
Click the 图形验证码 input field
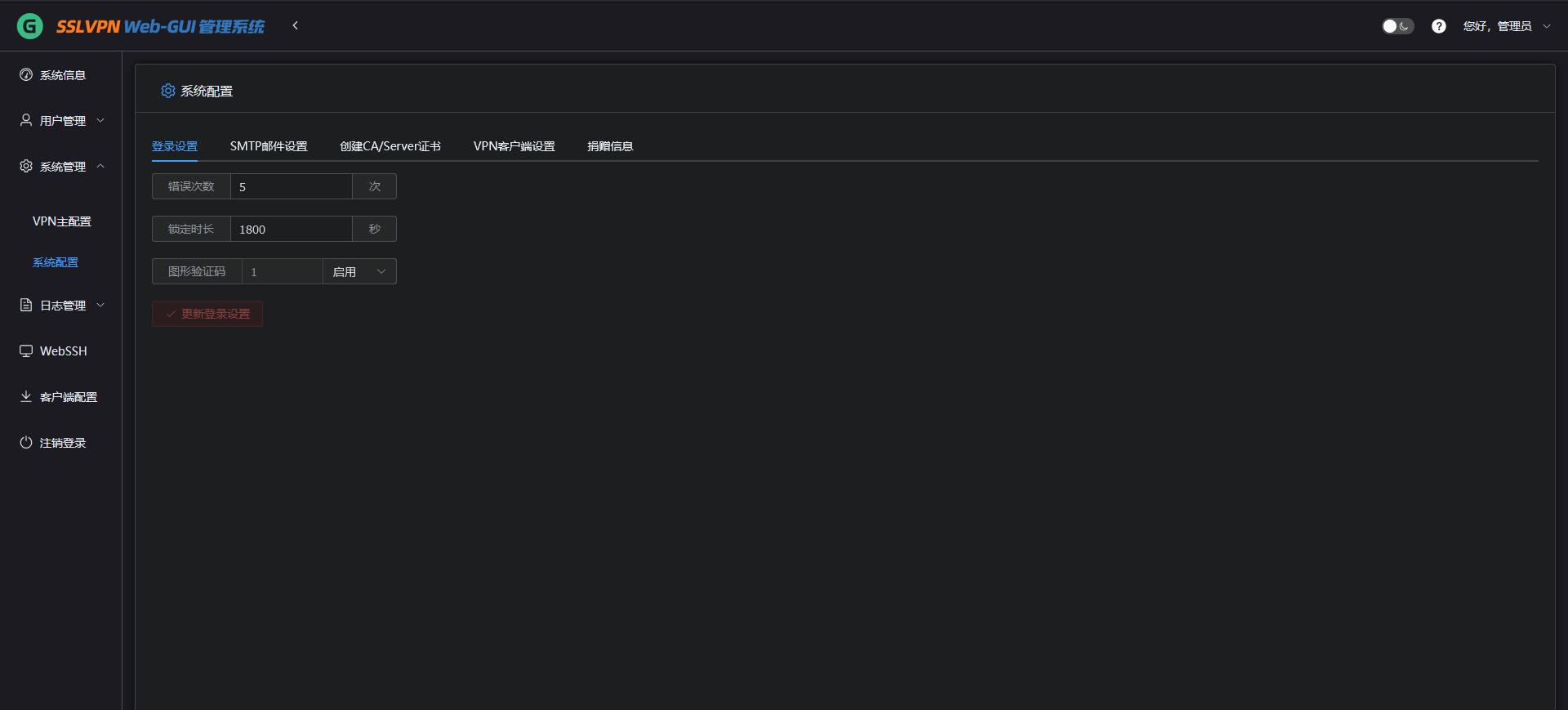(x=283, y=271)
